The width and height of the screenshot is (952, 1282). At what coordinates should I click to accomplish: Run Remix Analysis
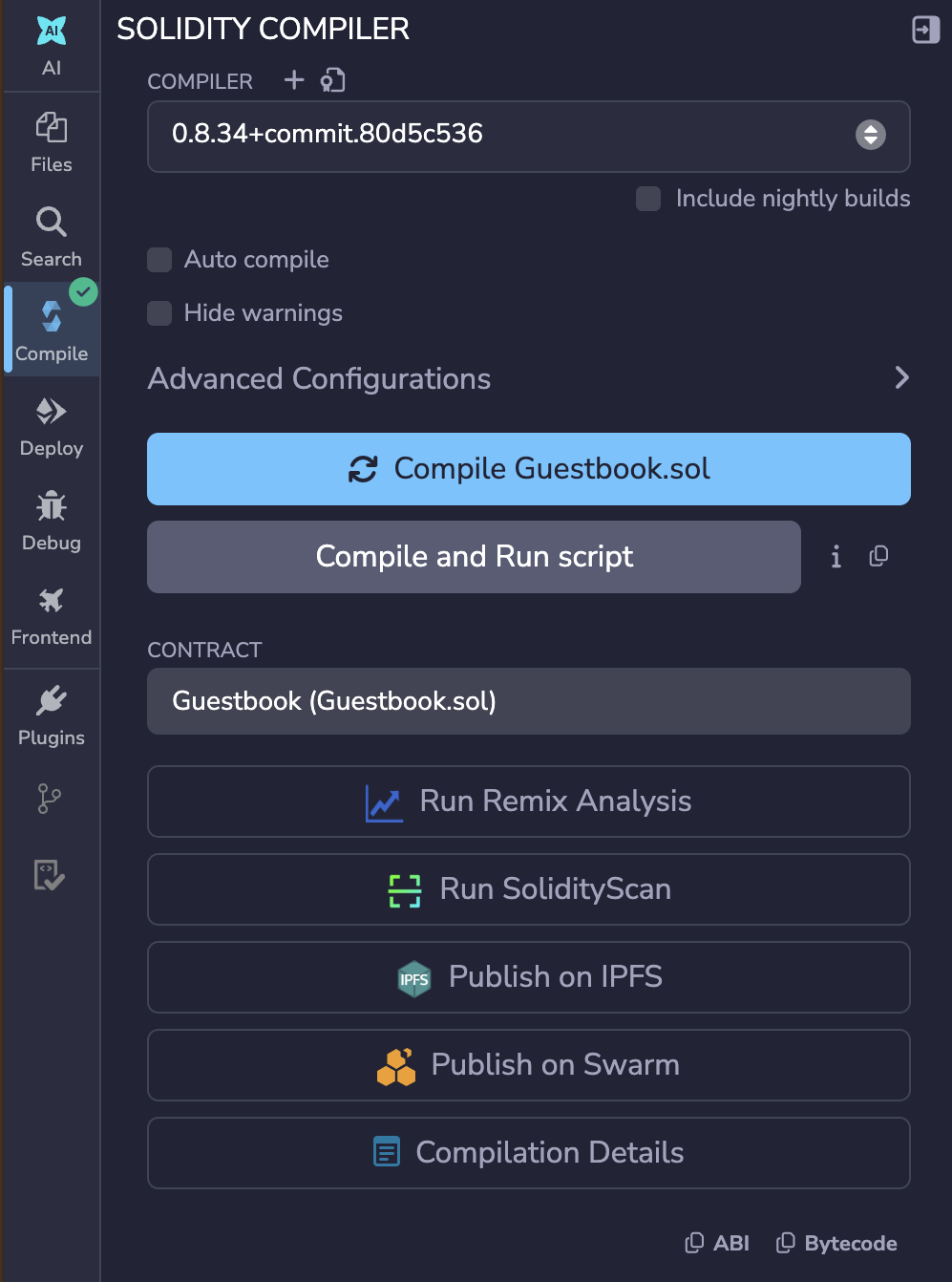[x=528, y=801]
